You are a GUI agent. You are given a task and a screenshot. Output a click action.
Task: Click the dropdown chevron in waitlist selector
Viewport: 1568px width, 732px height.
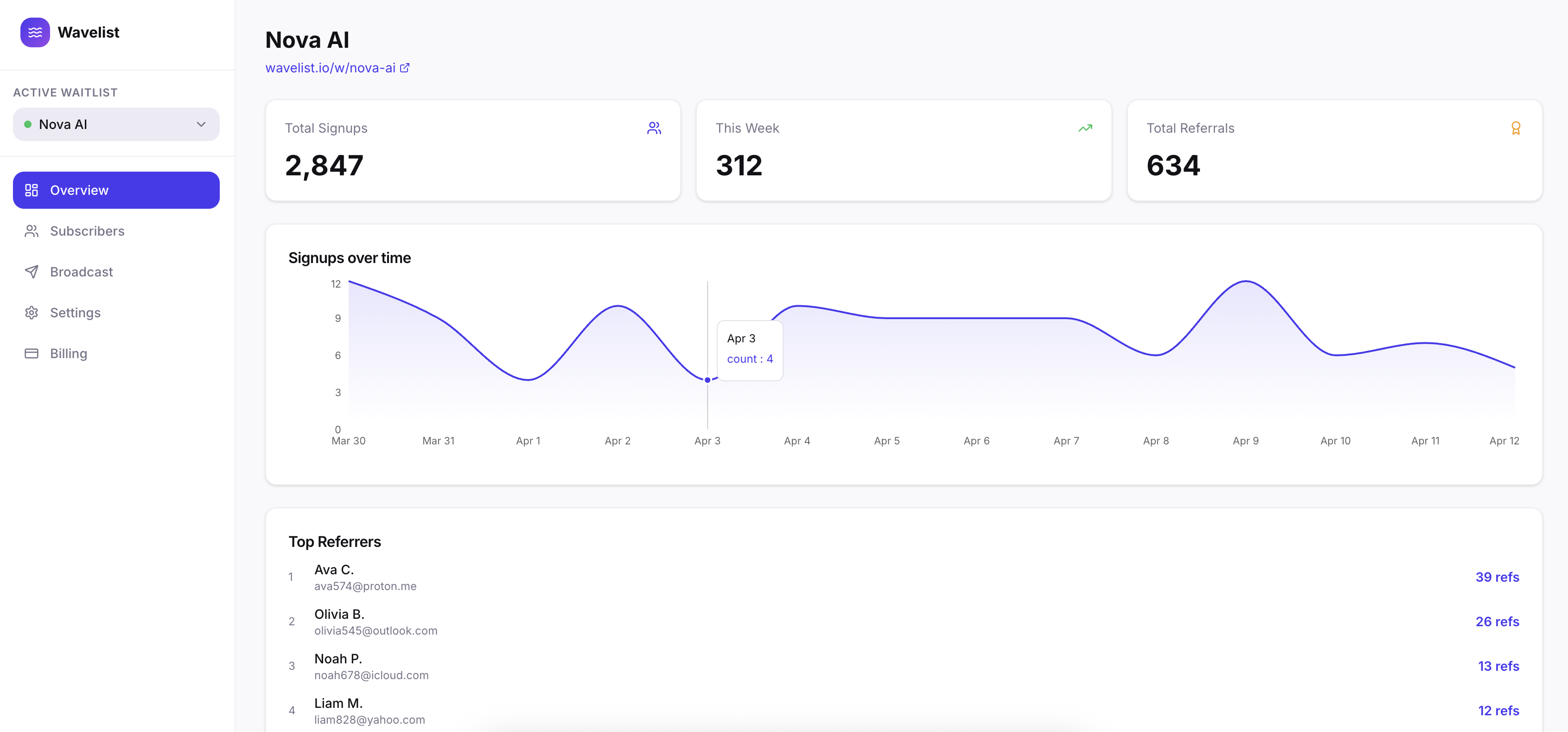click(201, 124)
